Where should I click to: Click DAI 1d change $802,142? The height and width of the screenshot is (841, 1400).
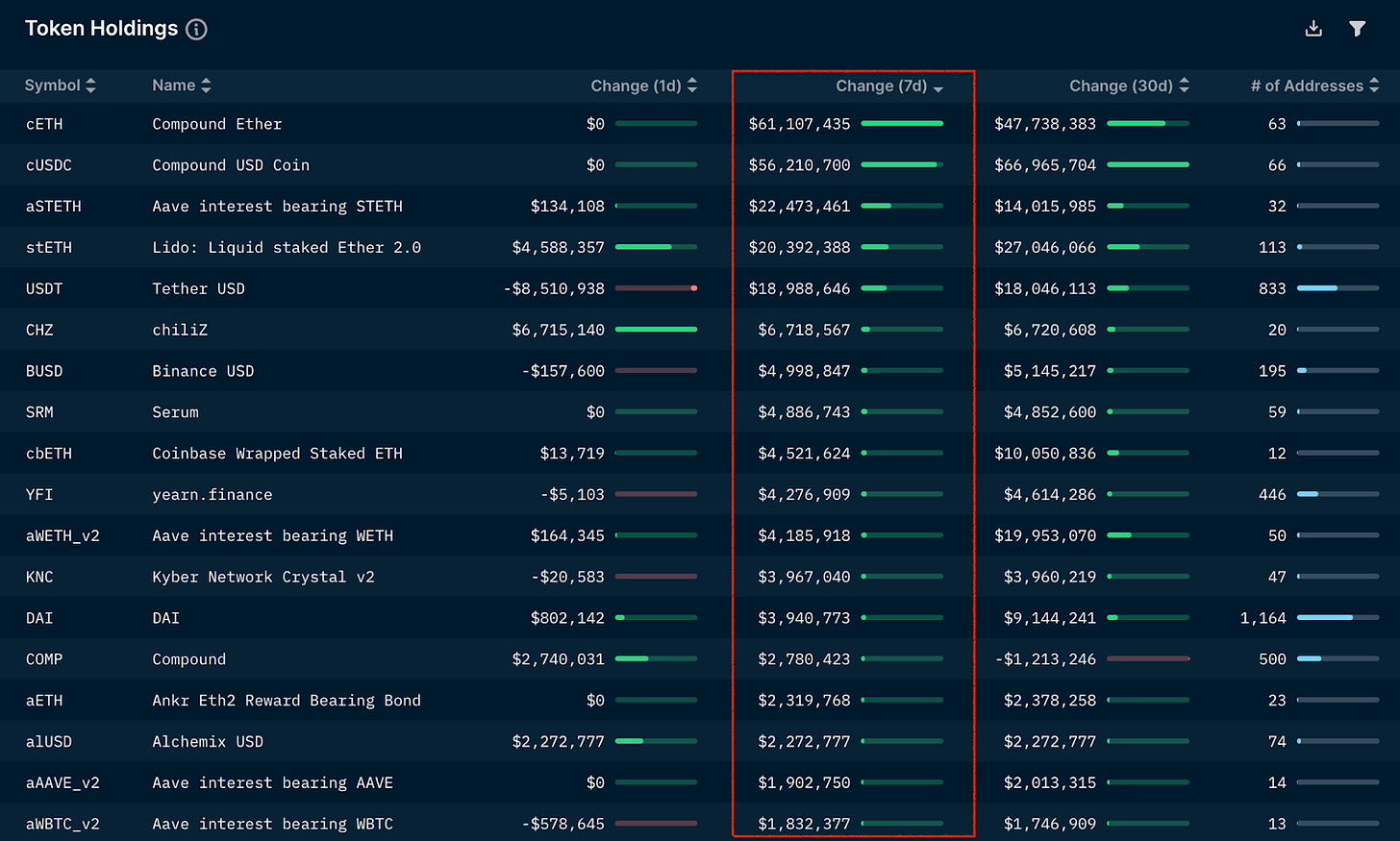[567, 618]
